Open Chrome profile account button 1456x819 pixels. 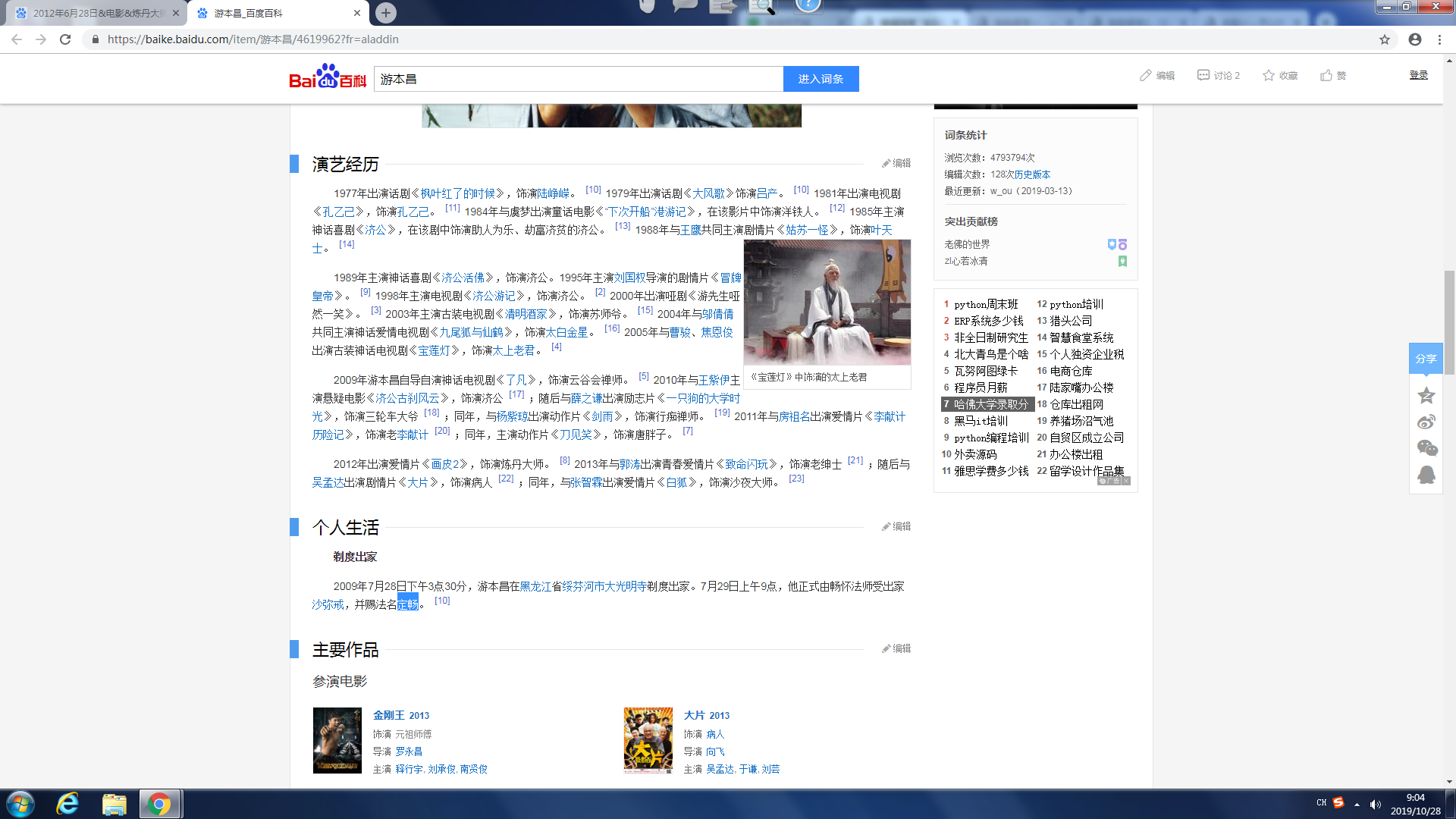click(x=1415, y=39)
